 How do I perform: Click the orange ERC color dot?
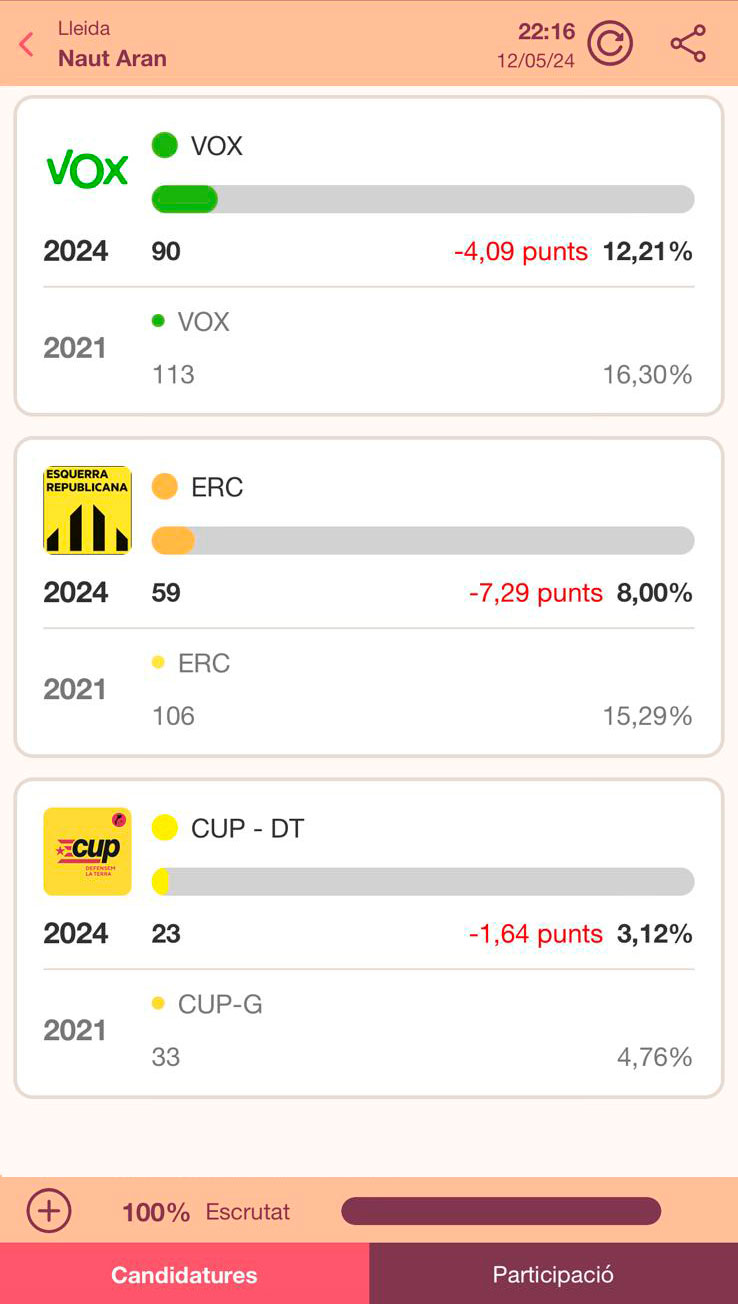tap(165, 487)
